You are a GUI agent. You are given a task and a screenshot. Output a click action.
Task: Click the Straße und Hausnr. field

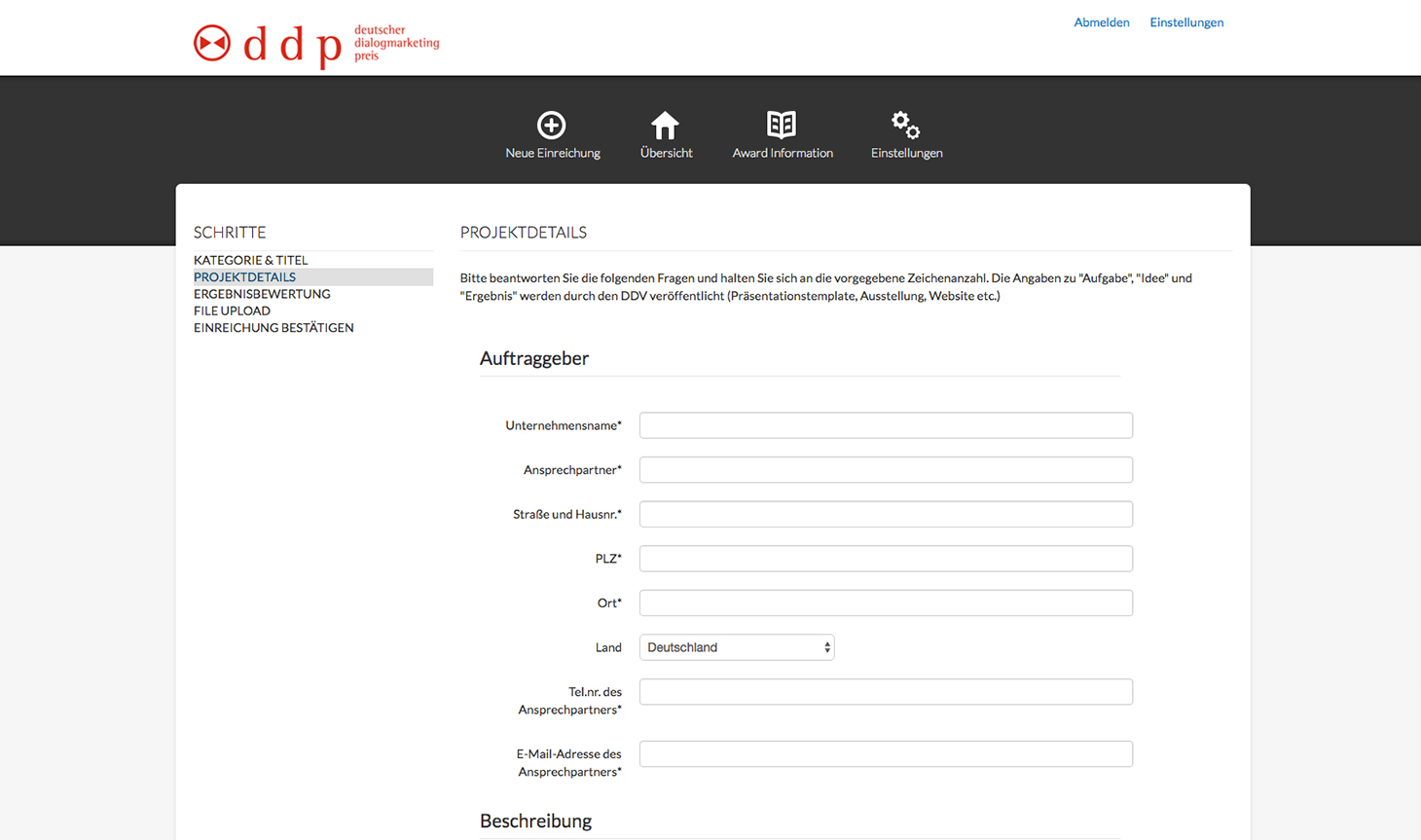click(x=886, y=514)
